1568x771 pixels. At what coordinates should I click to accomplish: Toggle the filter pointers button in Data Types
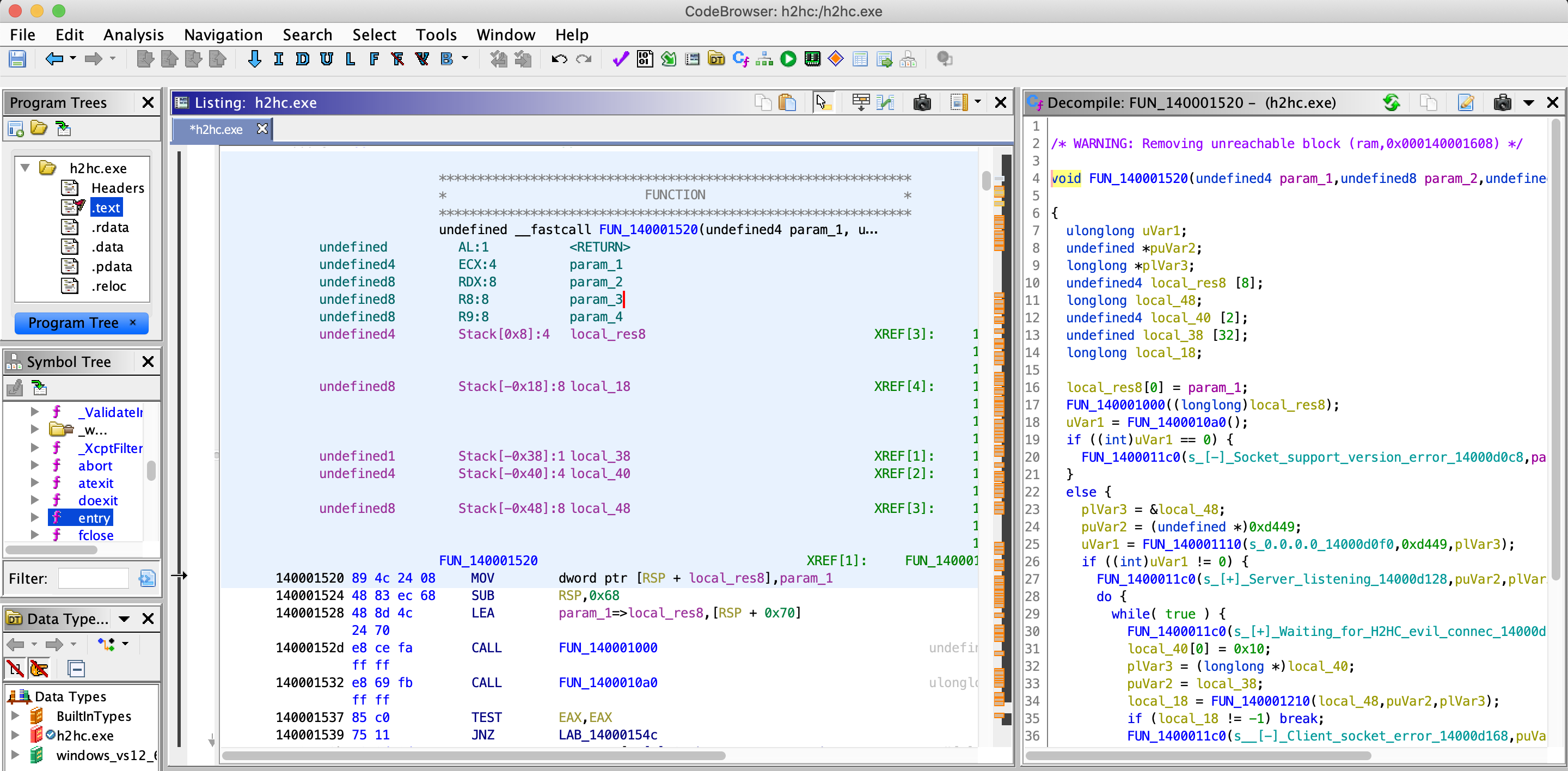tap(39, 669)
